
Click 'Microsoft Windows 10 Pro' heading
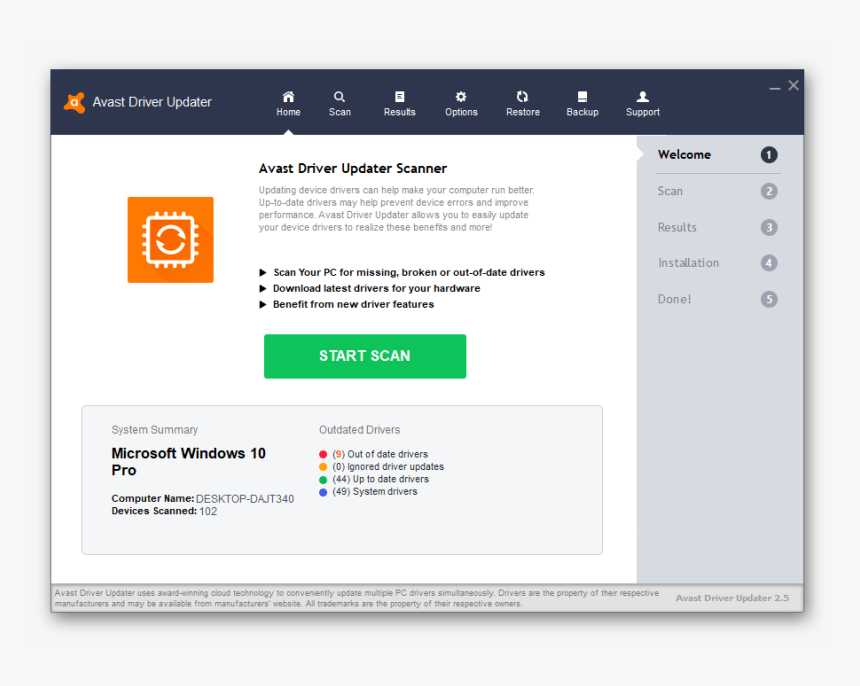click(x=188, y=462)
